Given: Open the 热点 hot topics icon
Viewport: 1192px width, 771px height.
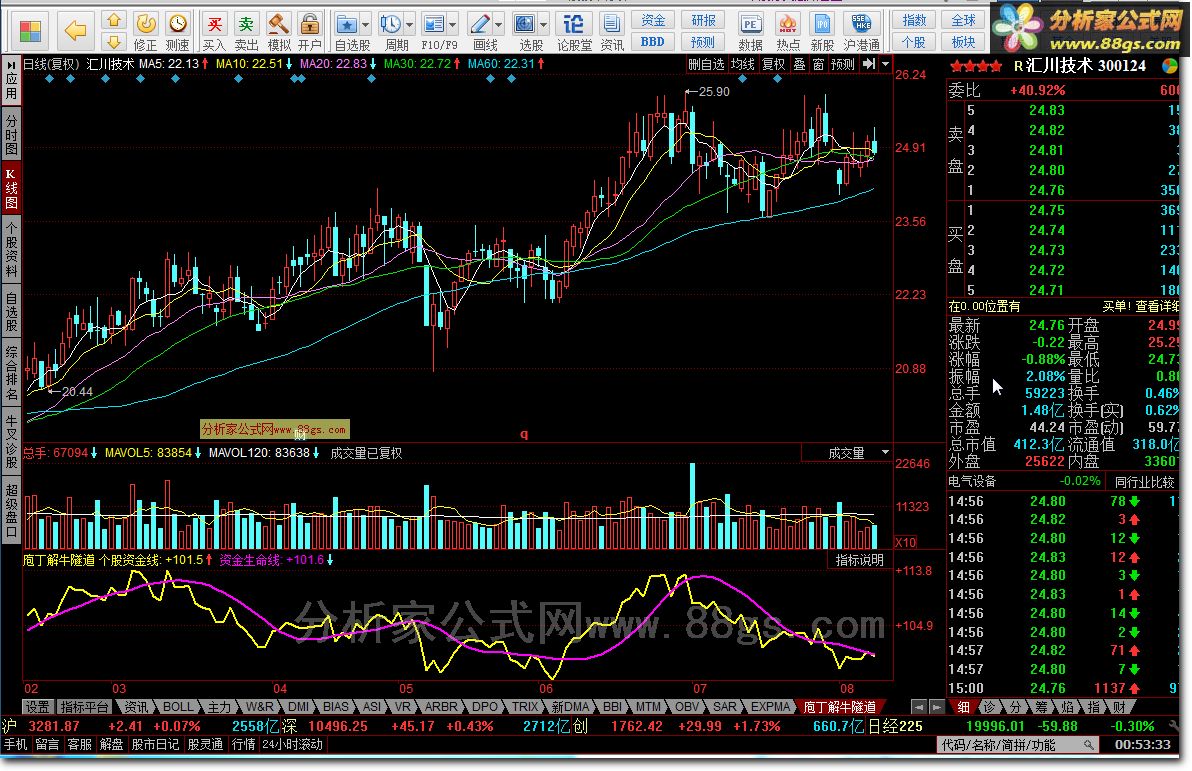Looking at the screenshot, I should 788,32.
